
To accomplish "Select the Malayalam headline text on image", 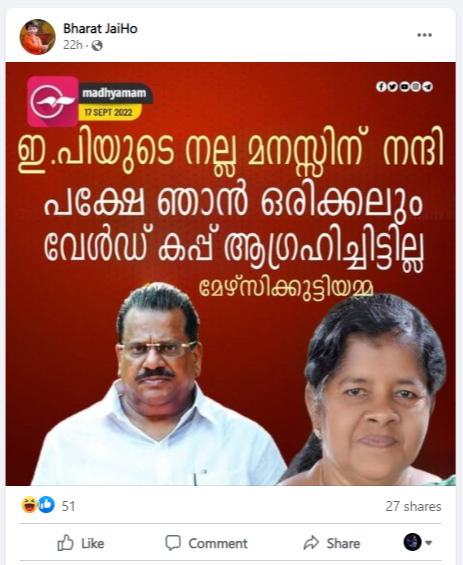I will coord(231,199).
